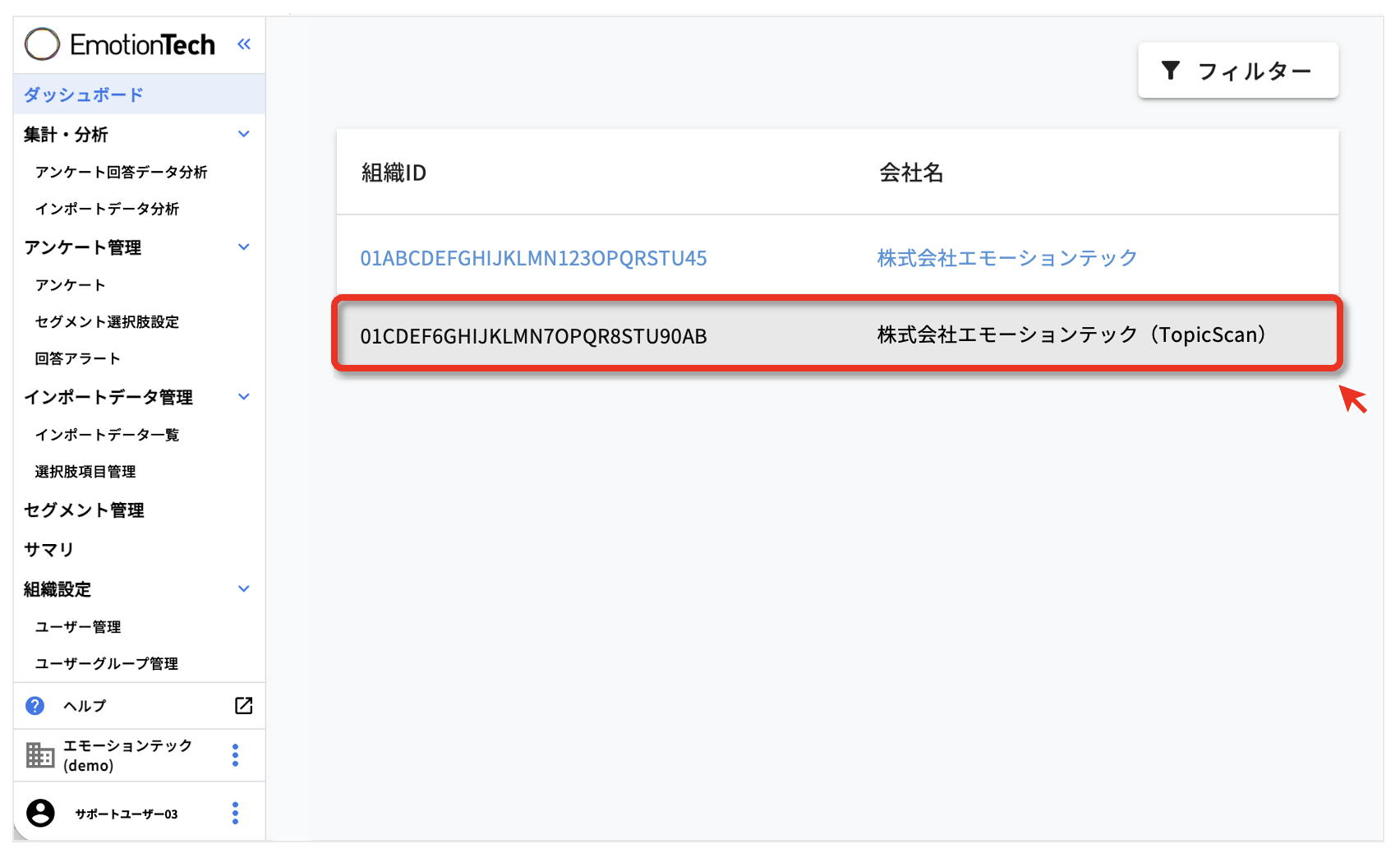Click the user avatar icon
Viewport: 1400px width, 858px height.
pos(40,814)
